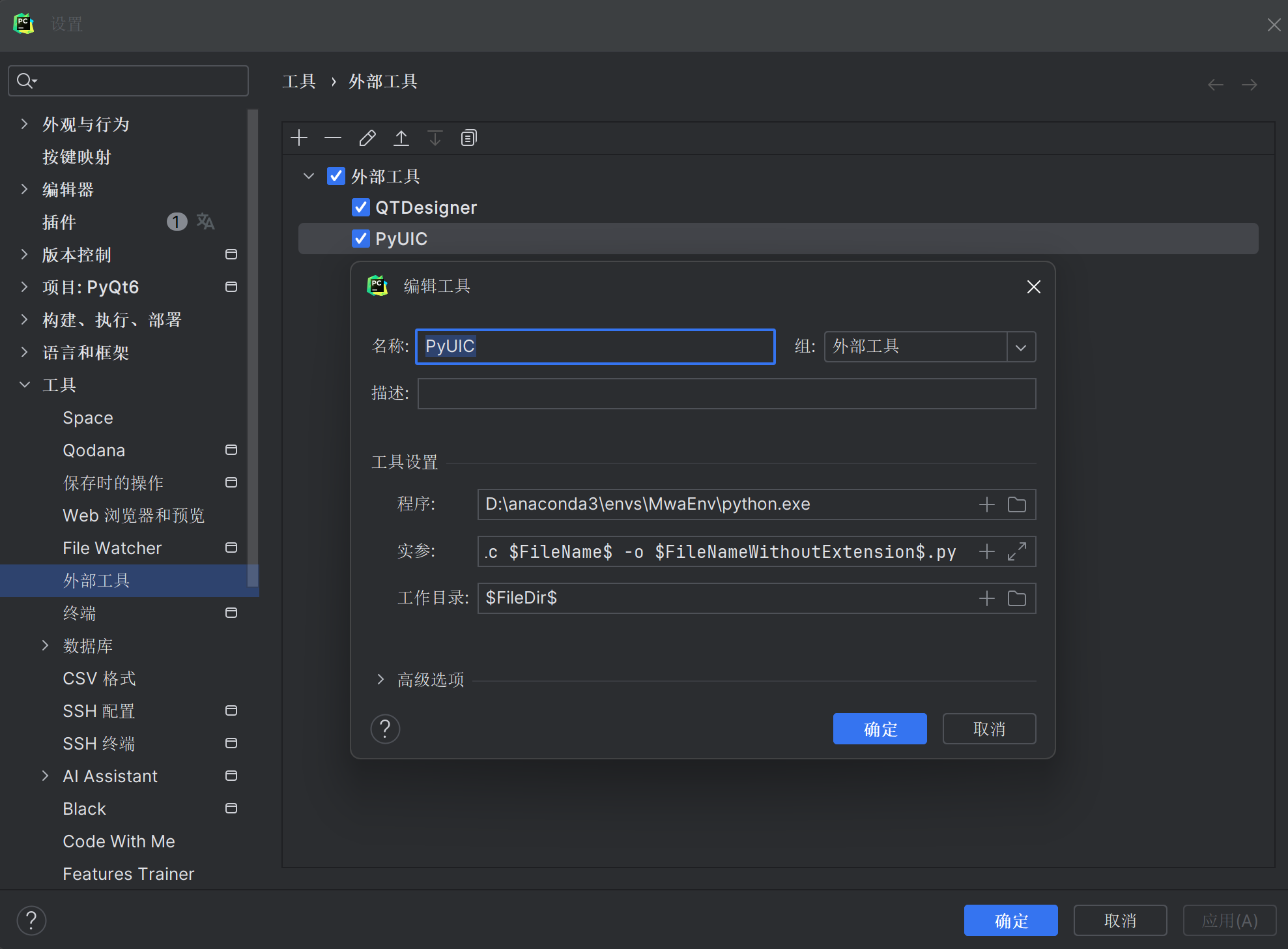Click the 描述 description input field

click(726, 394)
